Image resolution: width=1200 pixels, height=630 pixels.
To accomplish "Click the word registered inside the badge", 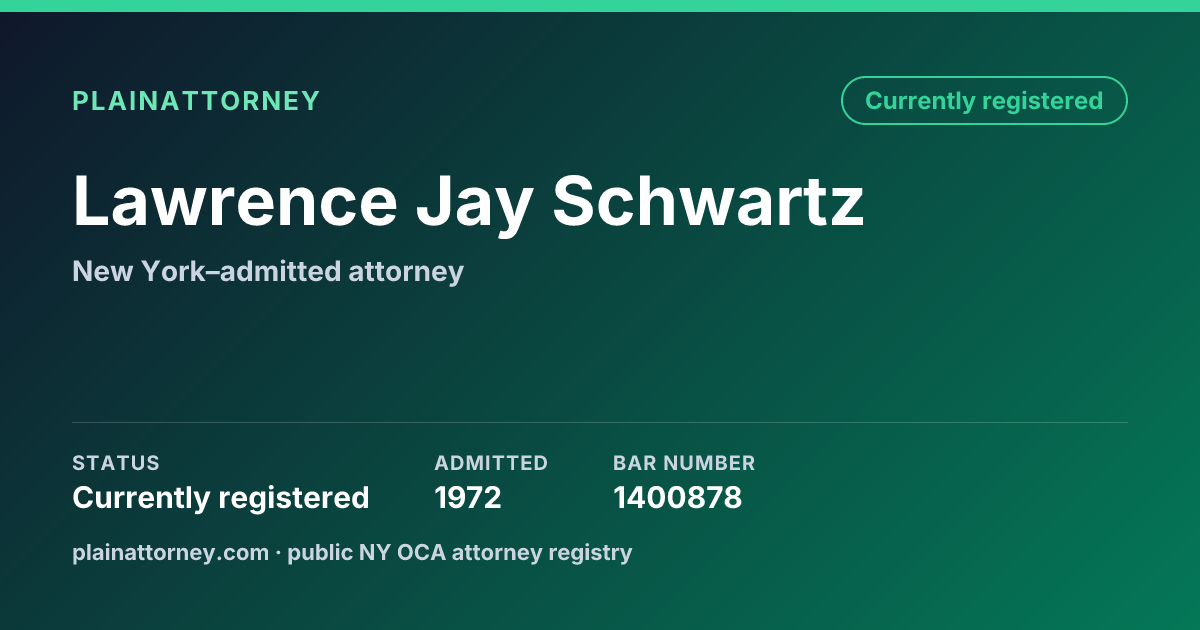I will 1042,101.
